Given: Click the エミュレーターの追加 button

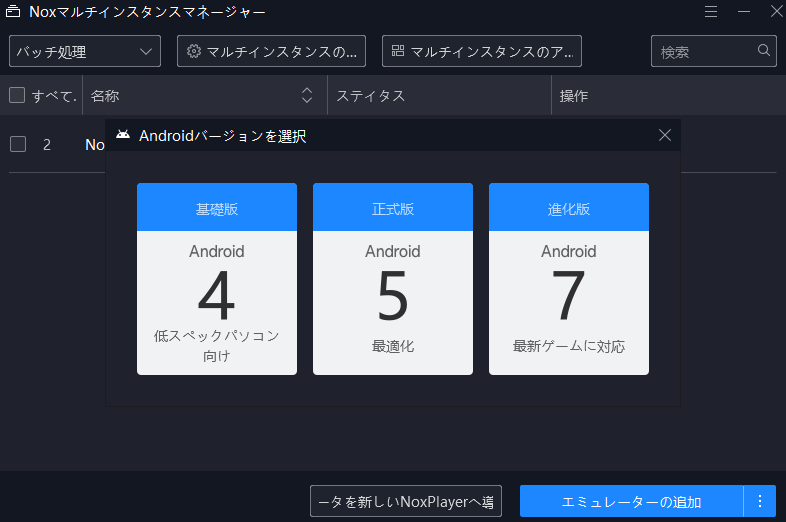Looking at the screenshot, I should click(x=632, y=501).
